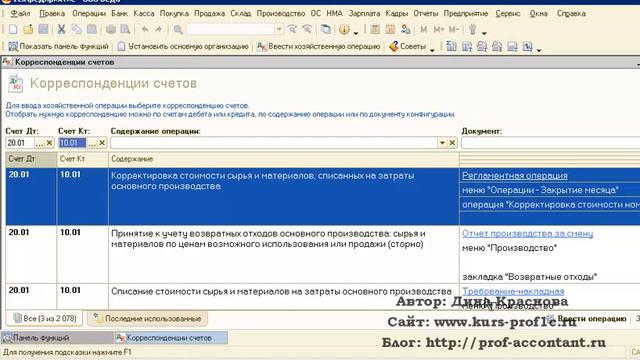
Task: Open Счет Дт account selection ellipsis
Action: point(39,143)
